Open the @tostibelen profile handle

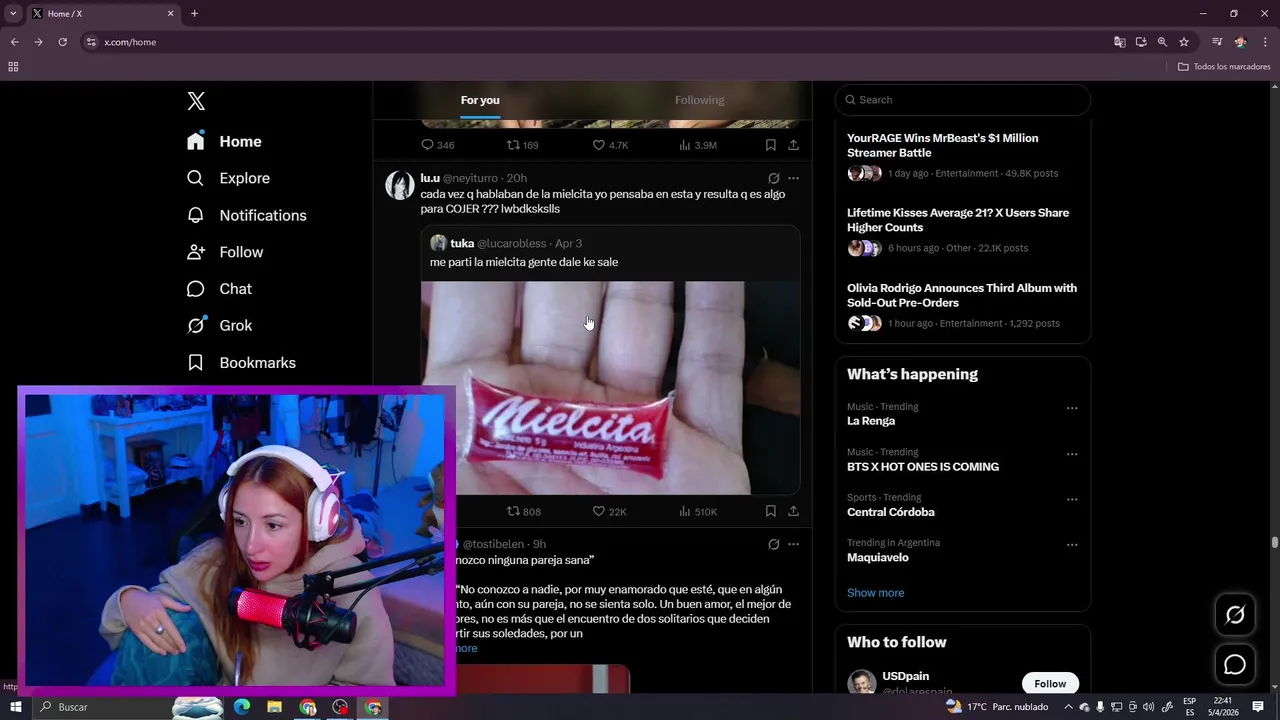(x=493, y=544)
